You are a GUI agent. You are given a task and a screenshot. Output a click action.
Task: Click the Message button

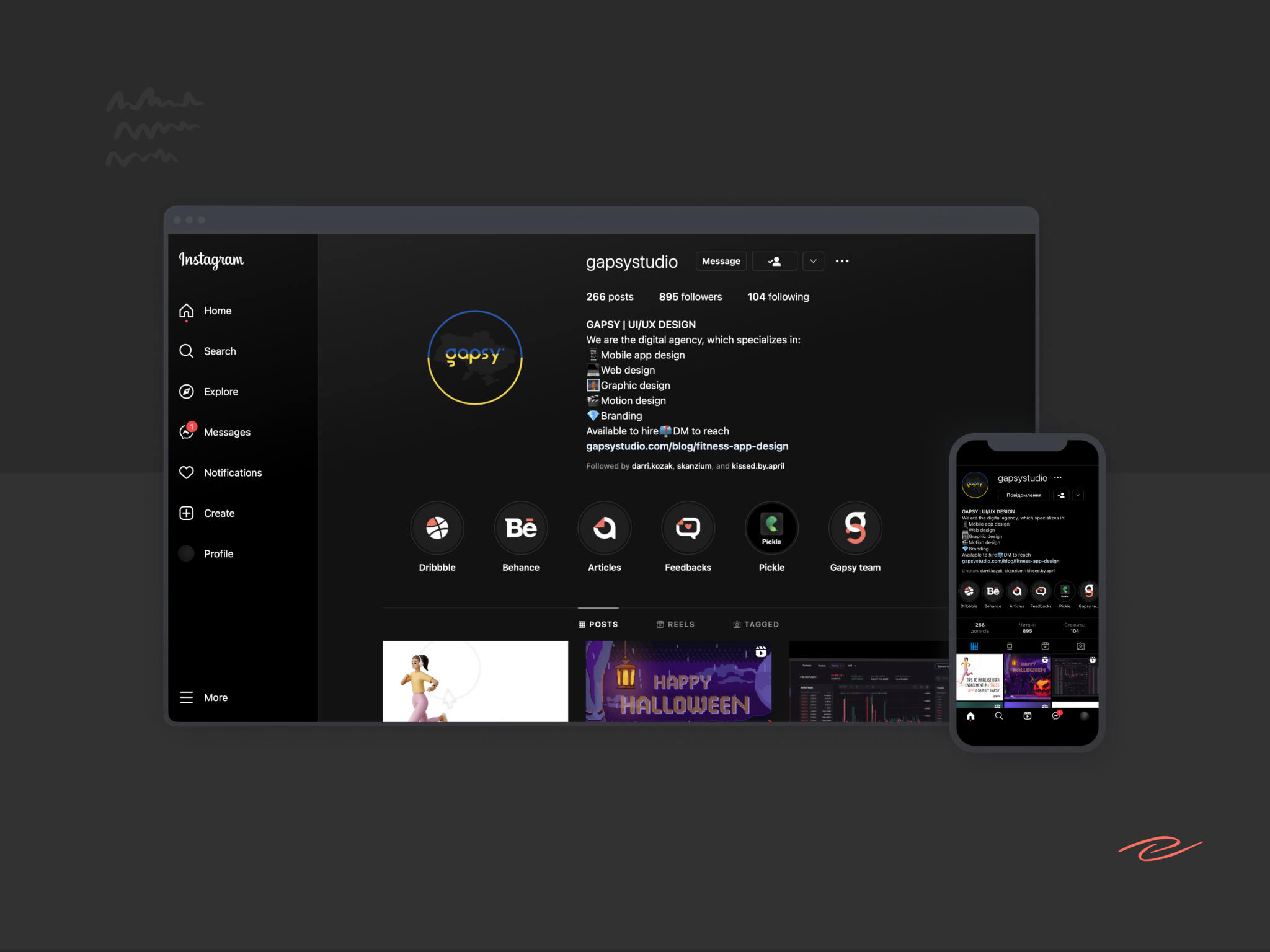(x=721, y=261)
